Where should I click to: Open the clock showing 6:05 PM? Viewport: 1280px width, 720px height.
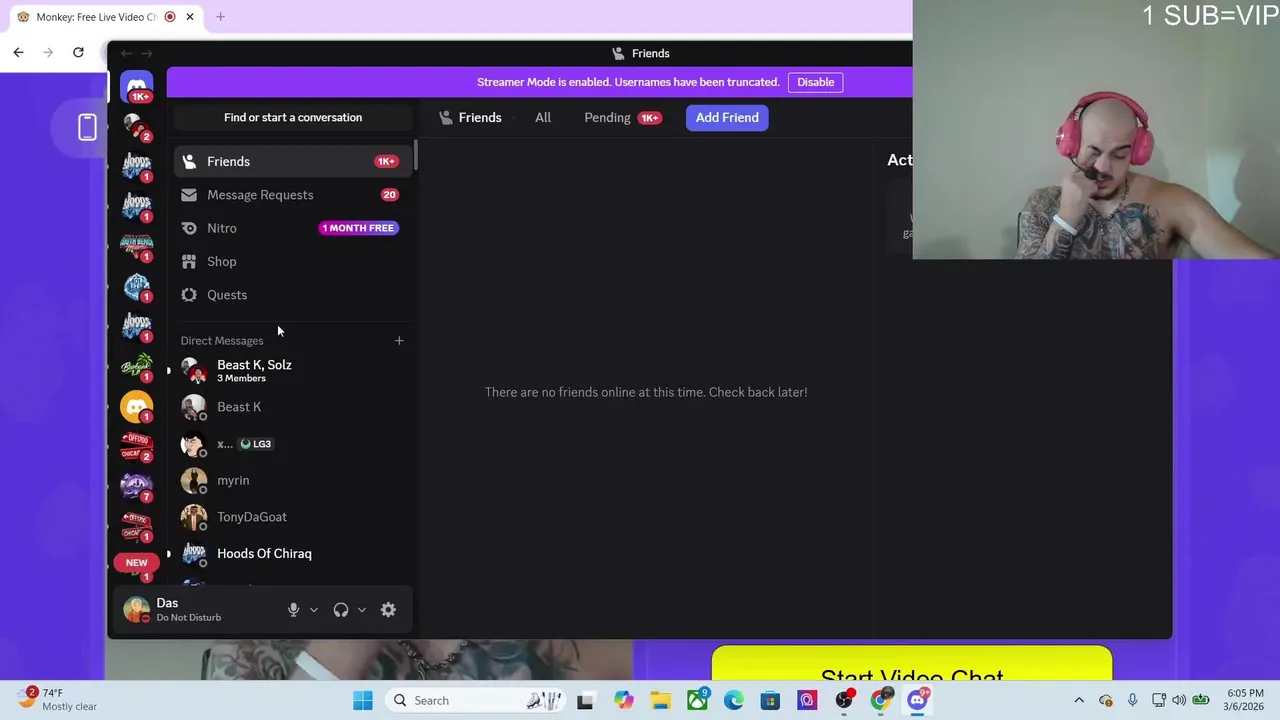pos(1244,699)
